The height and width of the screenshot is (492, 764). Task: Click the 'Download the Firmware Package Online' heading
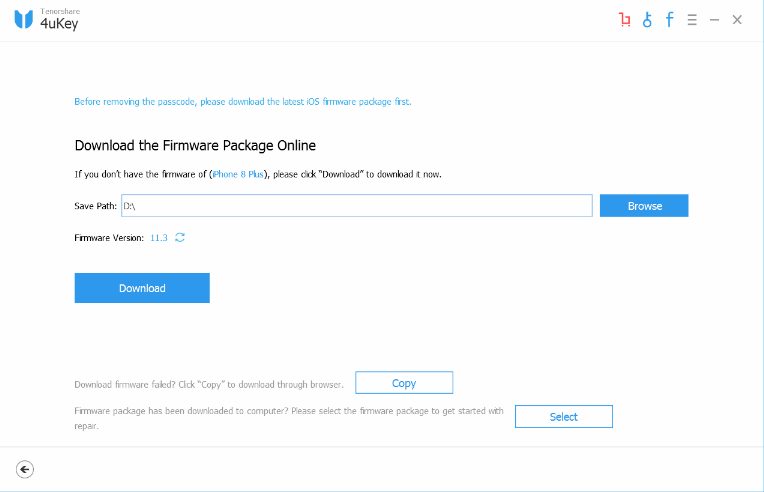[195, 146]
